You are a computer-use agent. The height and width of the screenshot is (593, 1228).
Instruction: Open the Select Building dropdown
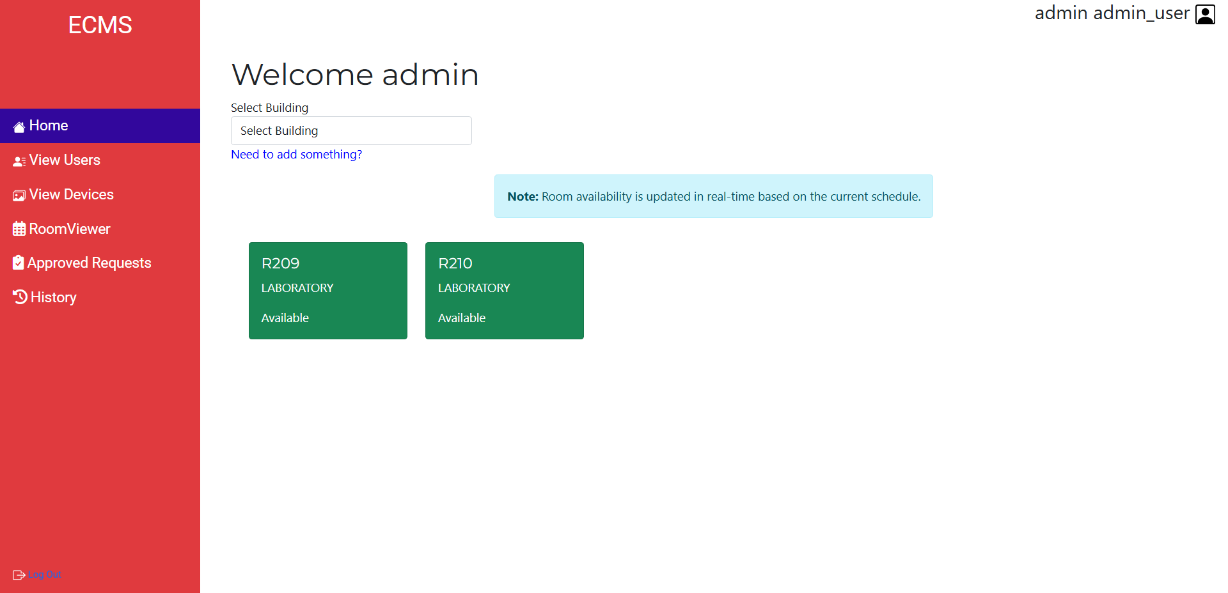351,131
